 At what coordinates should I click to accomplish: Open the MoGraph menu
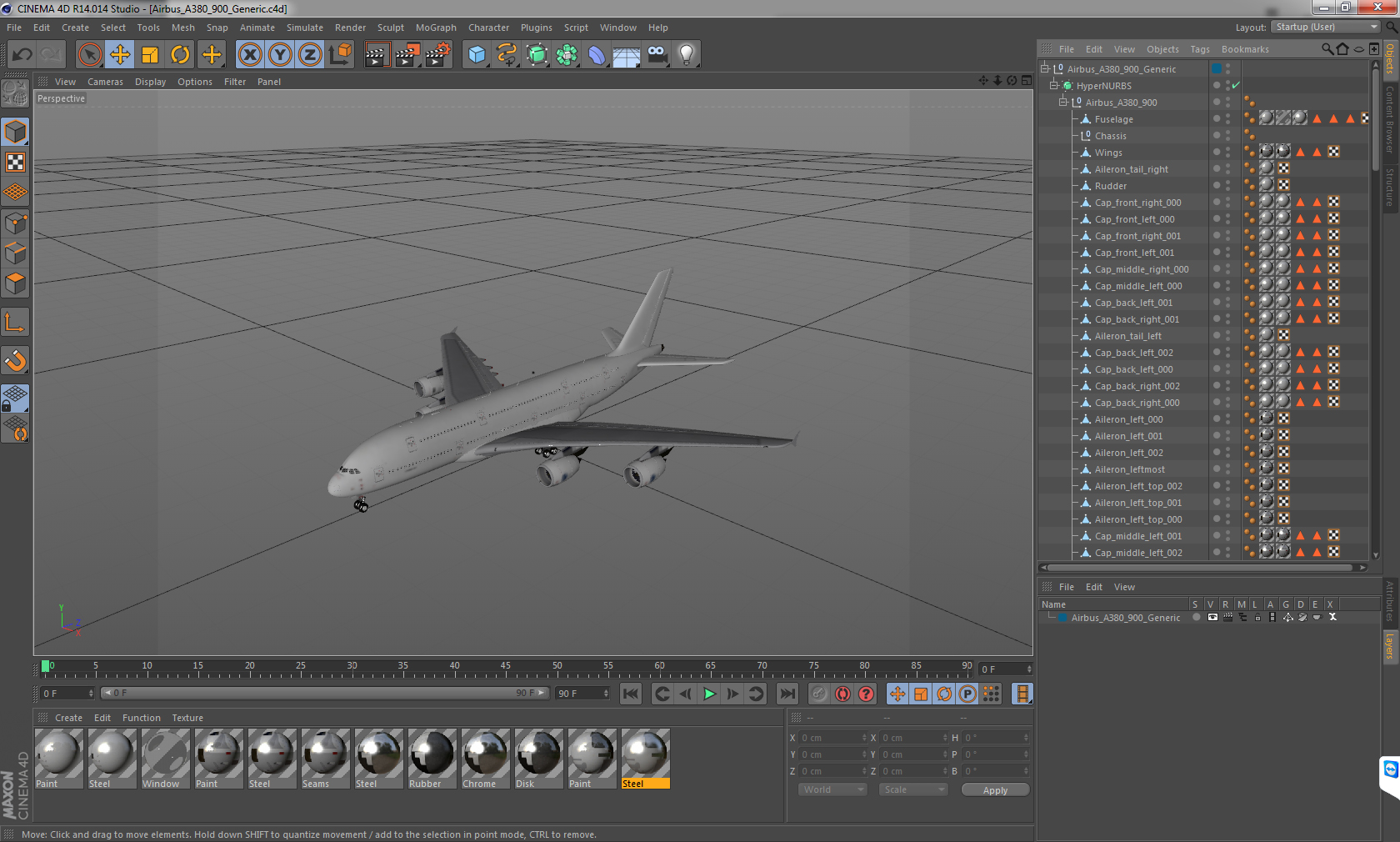(436, 28)
